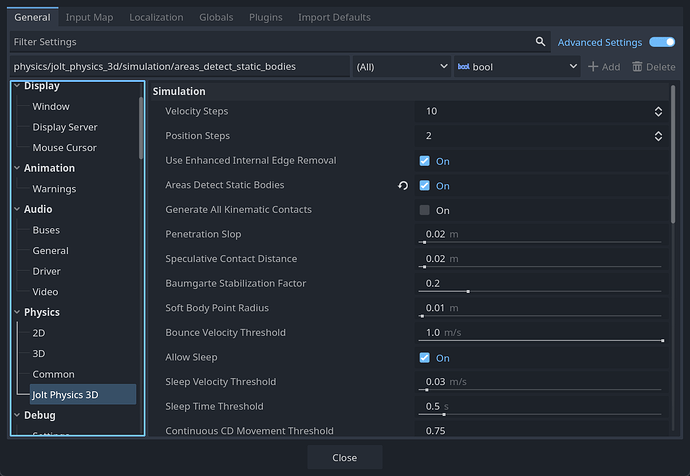Select Display Server in the tree
690x476 pixels.
click(x=65, y=127)
